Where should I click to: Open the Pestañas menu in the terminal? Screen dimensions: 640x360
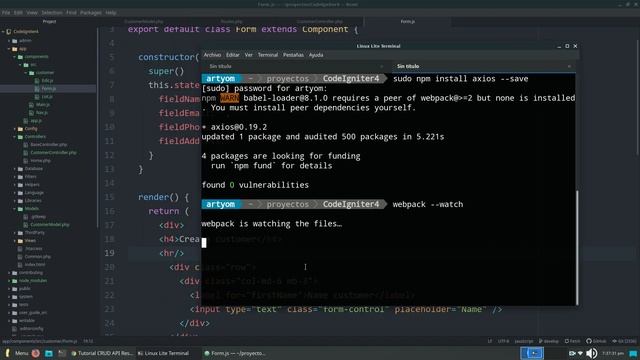pos(293,55)
